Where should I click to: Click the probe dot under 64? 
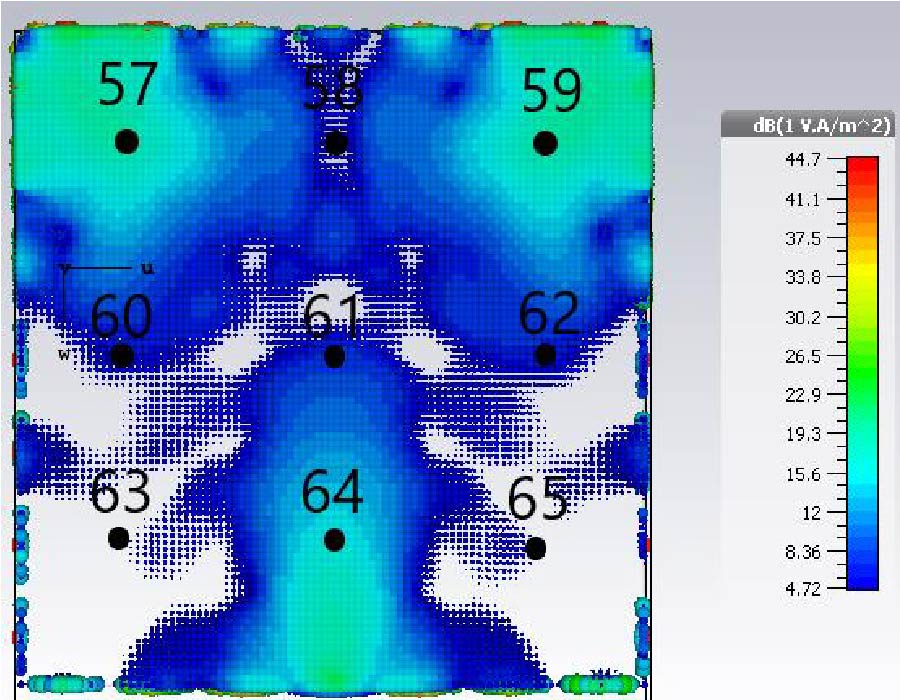click(x=335, y=540)
